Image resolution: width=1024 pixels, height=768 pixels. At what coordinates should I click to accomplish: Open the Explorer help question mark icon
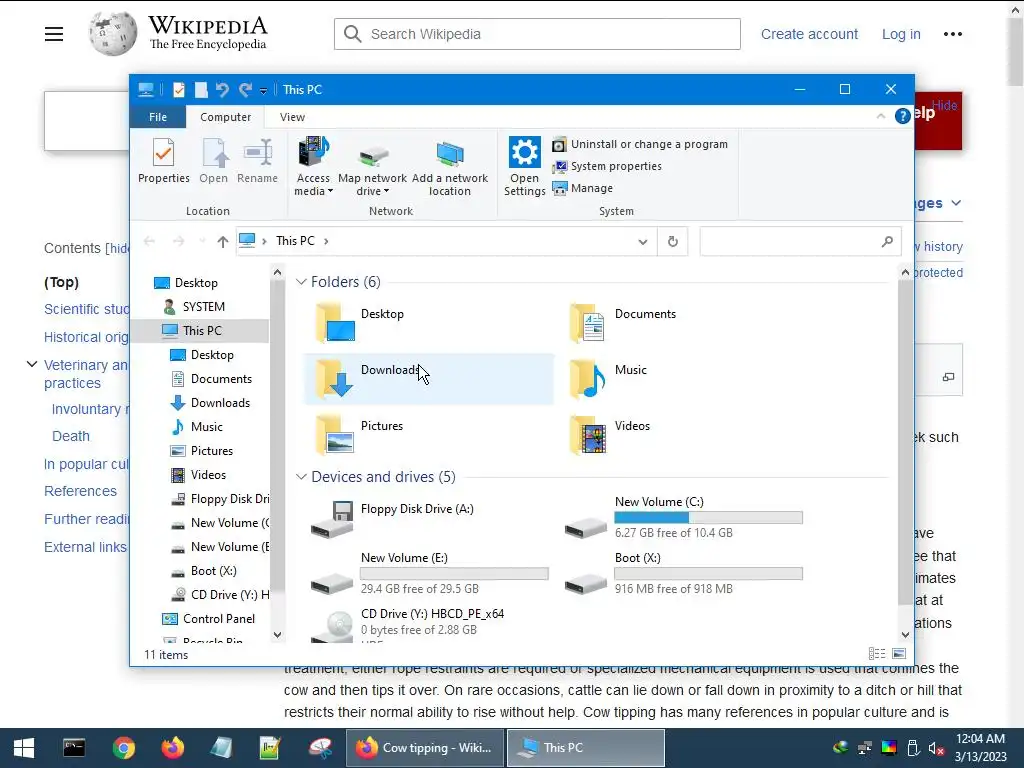(903, 116)
